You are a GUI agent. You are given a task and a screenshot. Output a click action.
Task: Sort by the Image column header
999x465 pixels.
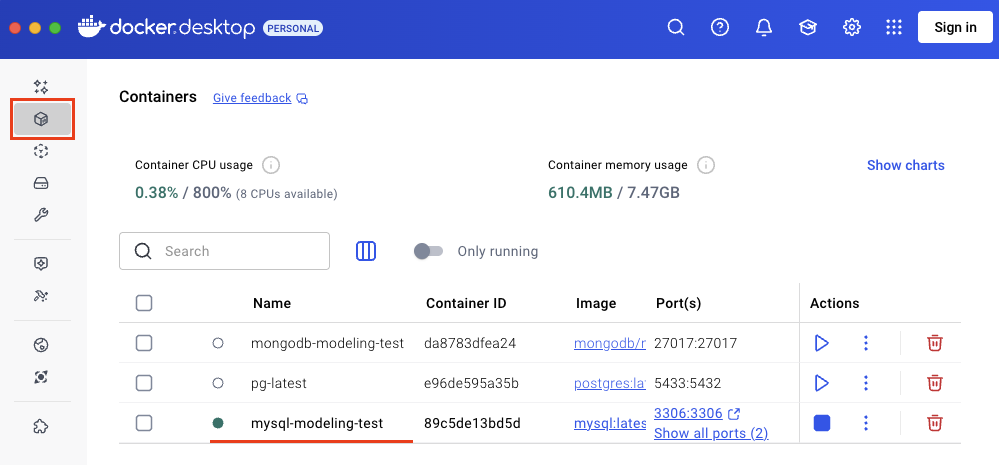(x=596, y=303)
